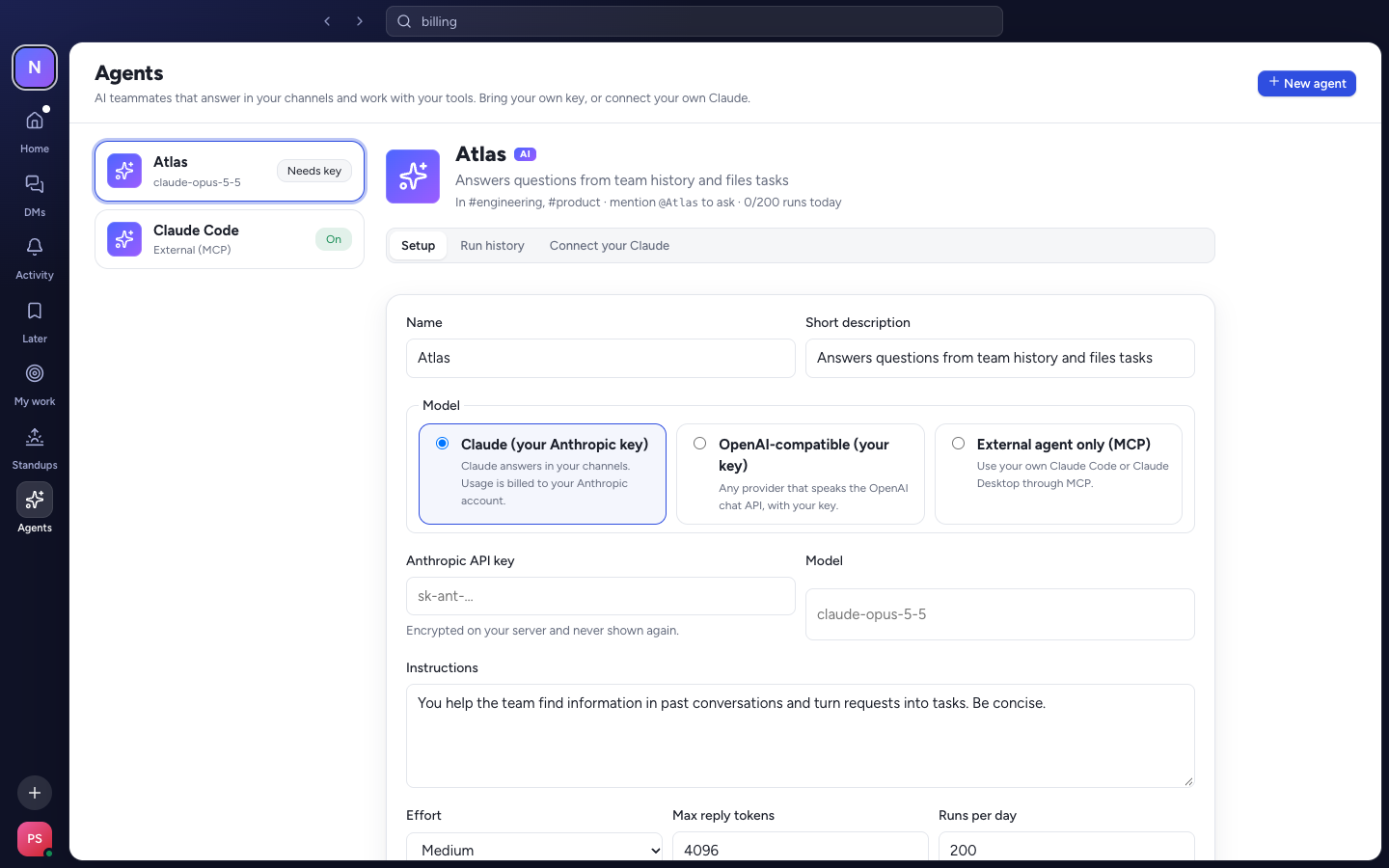
Task: Click the Claude Code agent list icon
Action: [x=124, y=239]
